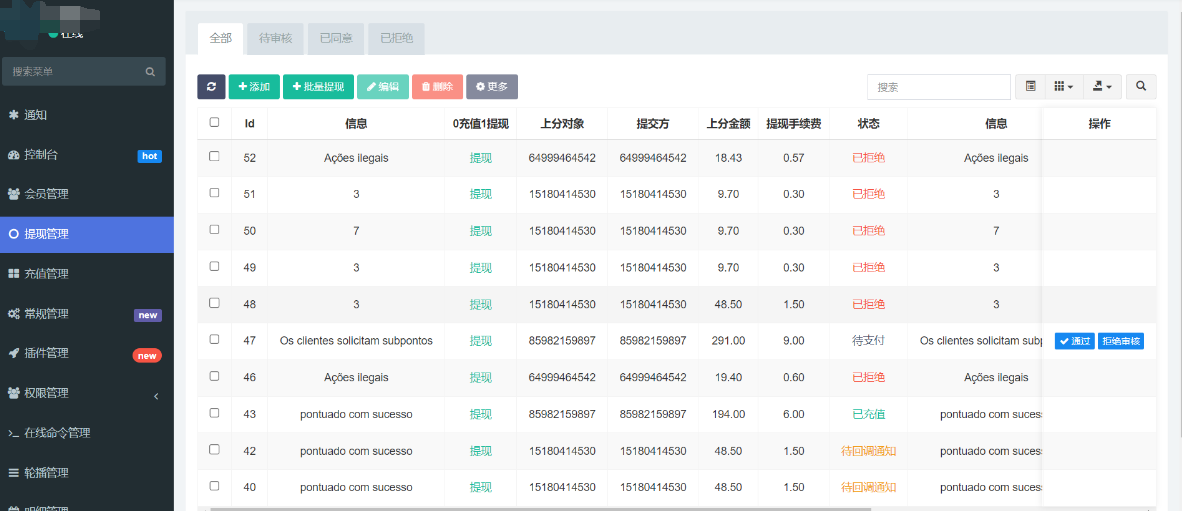Image resolution: width=1182 pixels, height=518 pixels.
Task: Open 会员管理 in the sidebar
Action: point(46,194)
